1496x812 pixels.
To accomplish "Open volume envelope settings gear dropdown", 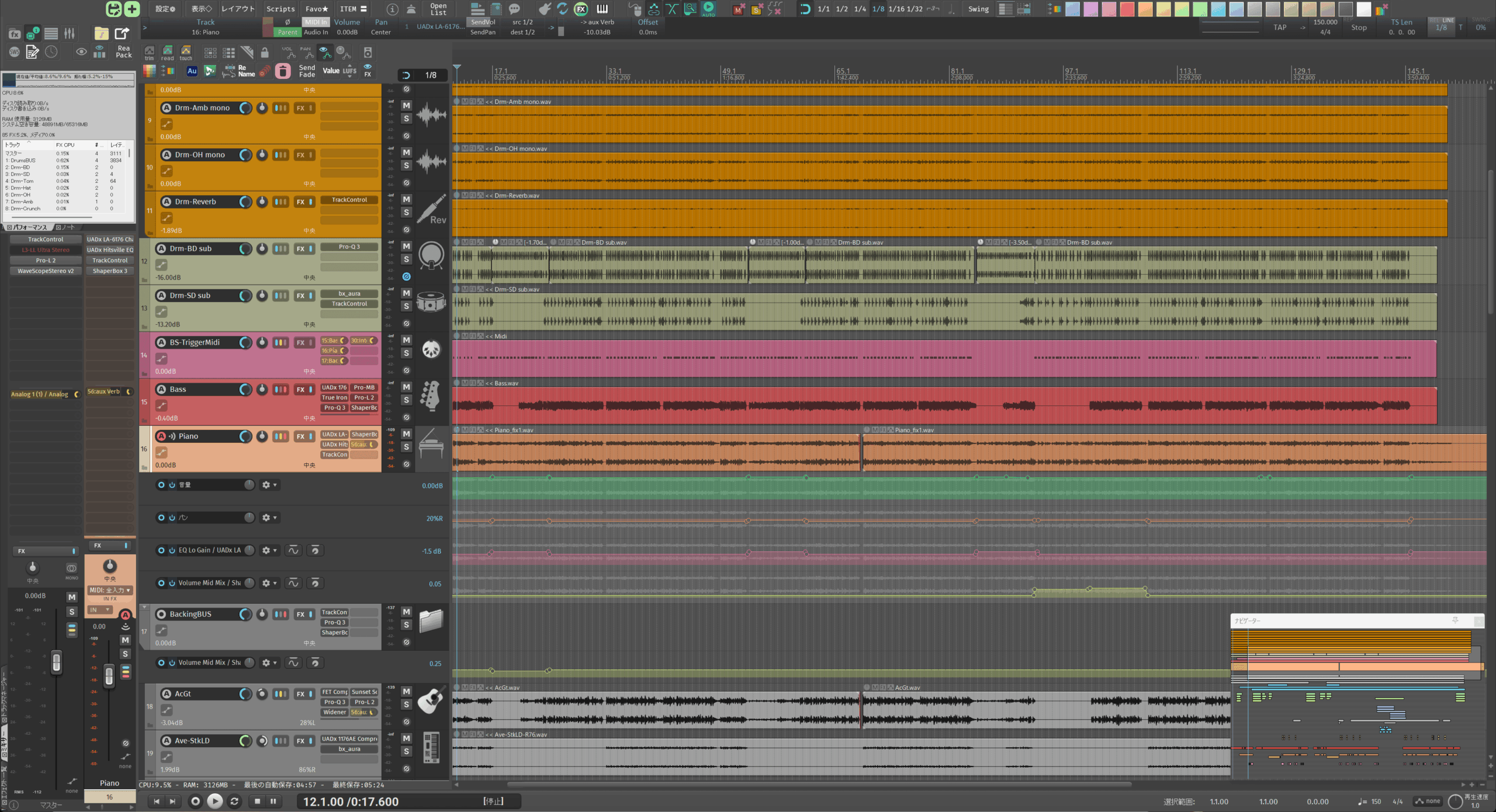I will (269, 485).
